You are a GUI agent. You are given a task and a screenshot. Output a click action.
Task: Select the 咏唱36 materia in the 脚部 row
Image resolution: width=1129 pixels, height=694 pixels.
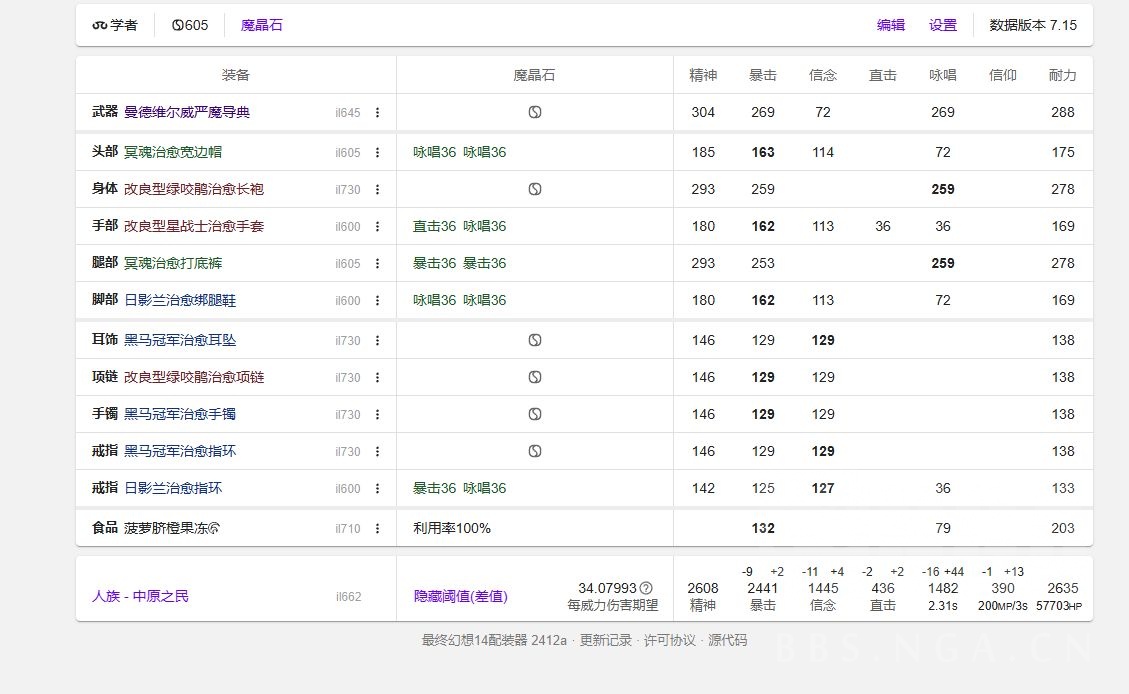434,300
